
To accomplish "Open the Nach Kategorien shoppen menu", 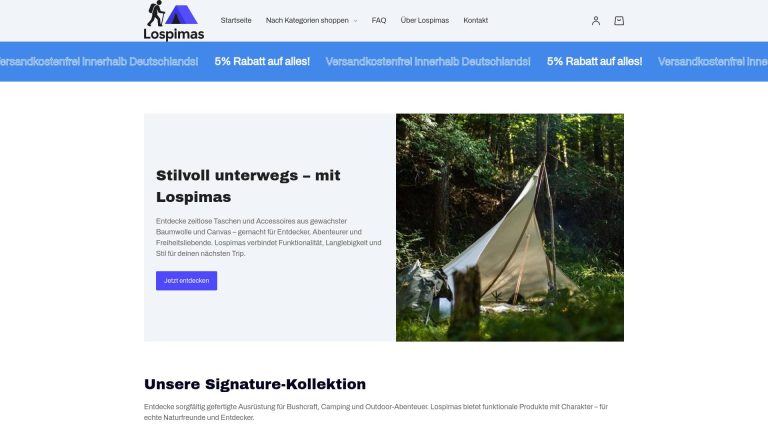I will [x=307, y=21].
